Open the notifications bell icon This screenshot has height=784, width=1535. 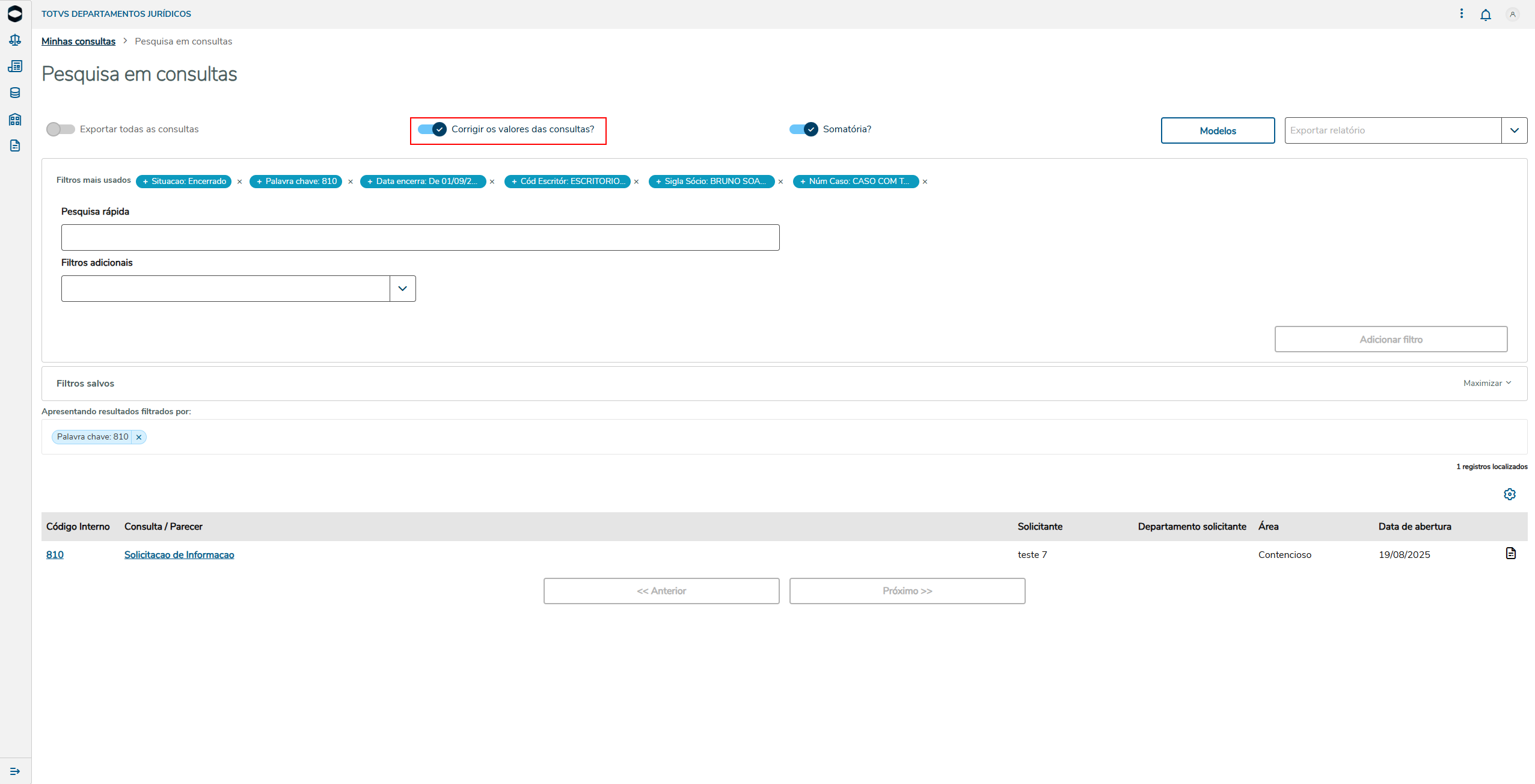(x=1485, y=14)
